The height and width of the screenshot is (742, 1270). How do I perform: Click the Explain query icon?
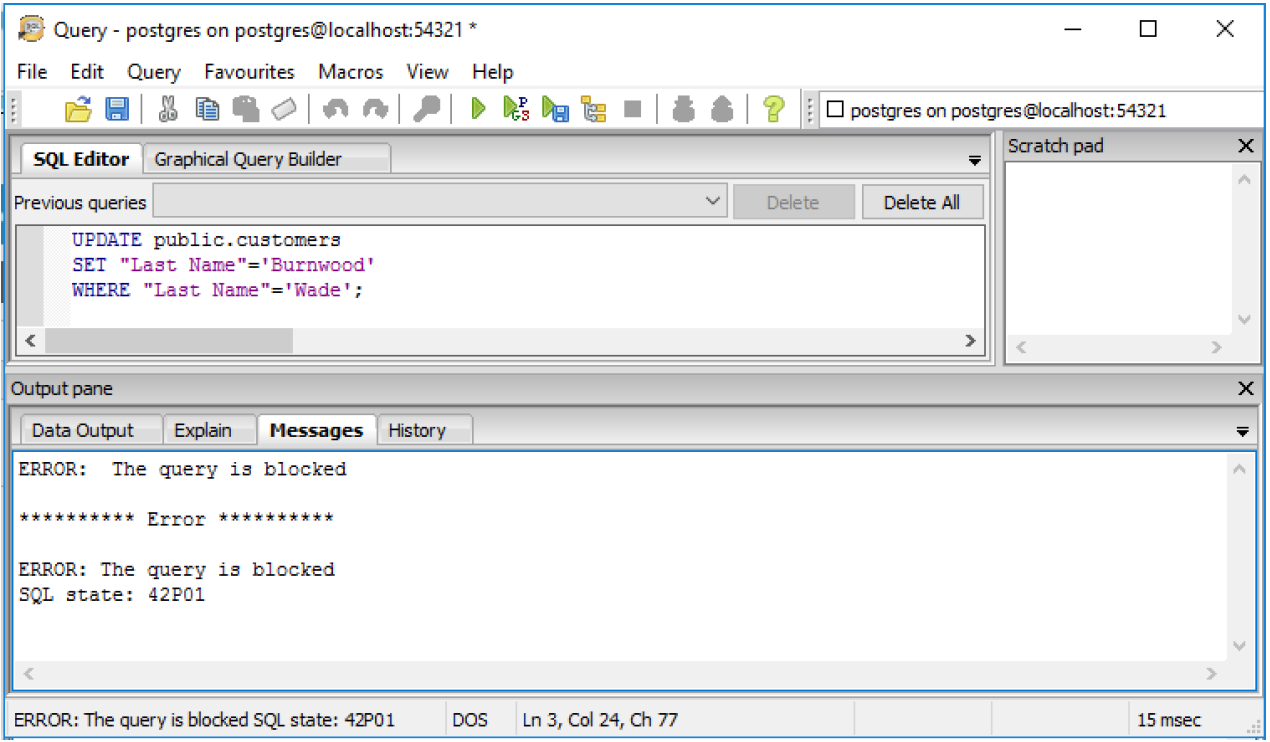(594, 109)
